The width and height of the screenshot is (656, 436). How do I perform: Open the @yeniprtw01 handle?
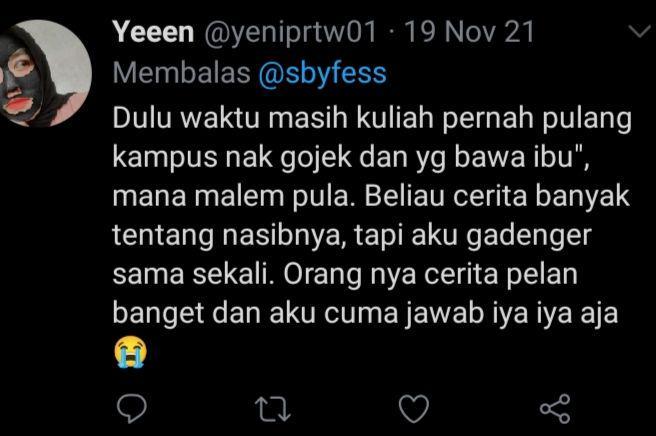(290, 33)
